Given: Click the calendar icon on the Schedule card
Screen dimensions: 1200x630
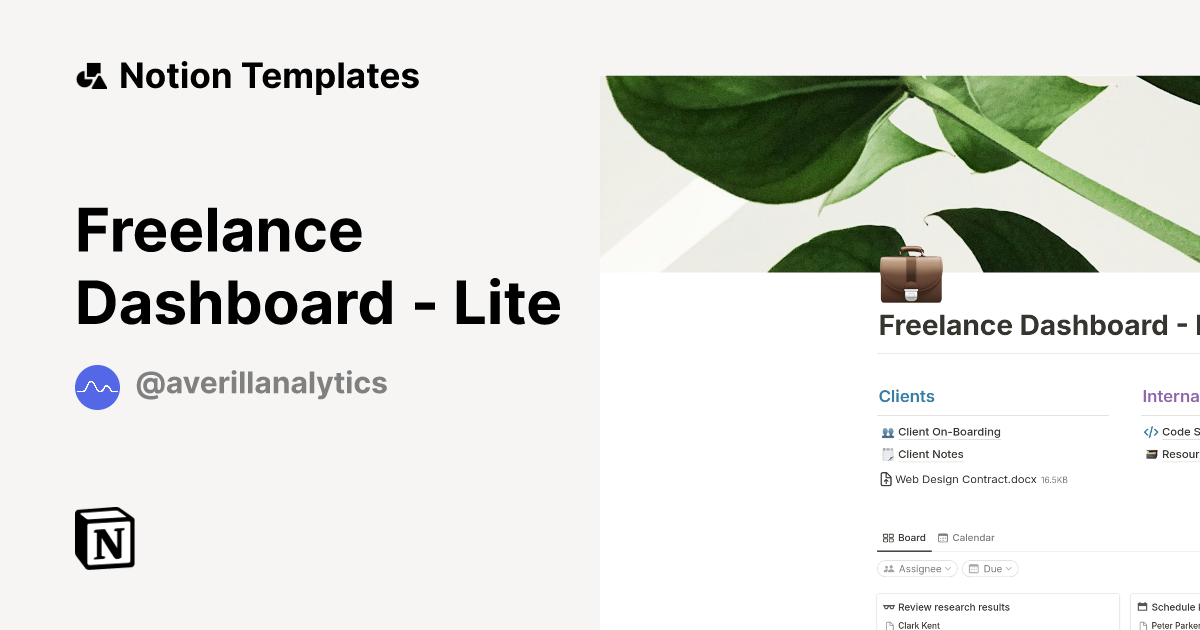Looking at the screenshot, I should 1141,607.
